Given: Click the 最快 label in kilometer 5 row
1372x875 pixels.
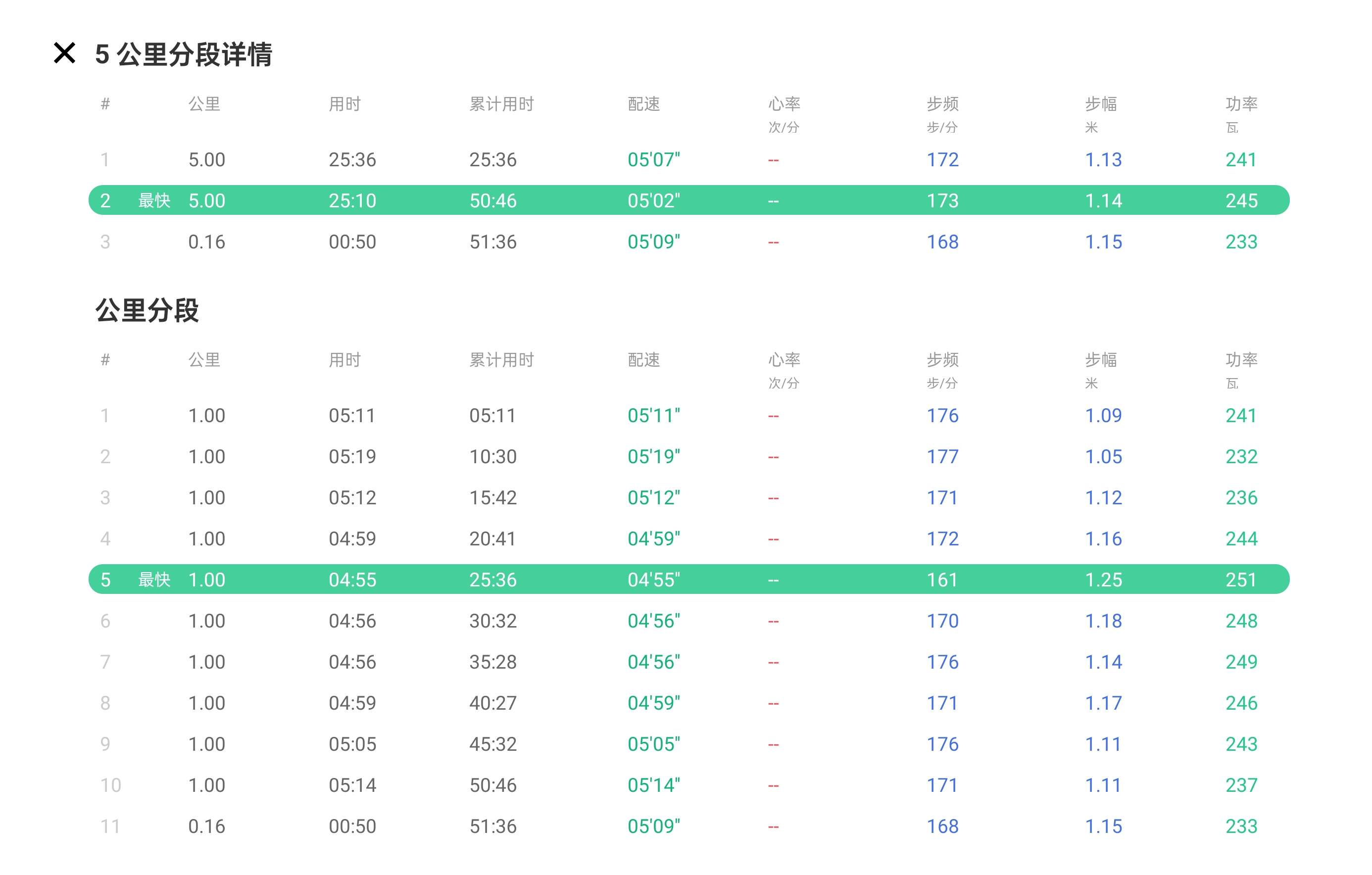Looking at the screenshot, I should (154, 580).
